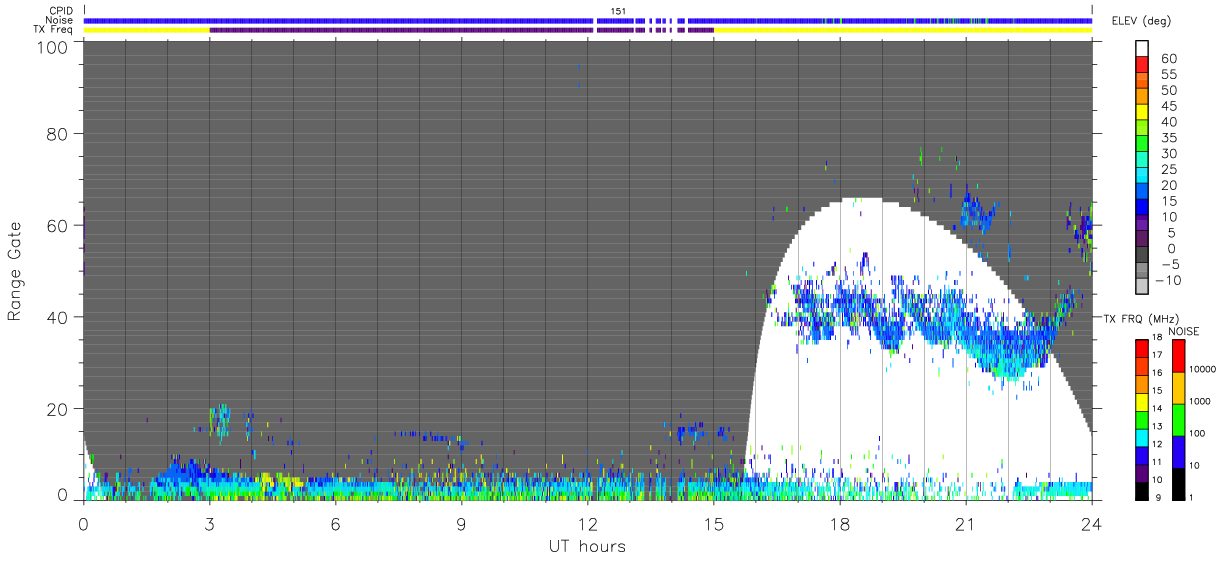Click the TX FRQ scale label '9'
Viewport: 1228px width, 567px height.
1159,497
